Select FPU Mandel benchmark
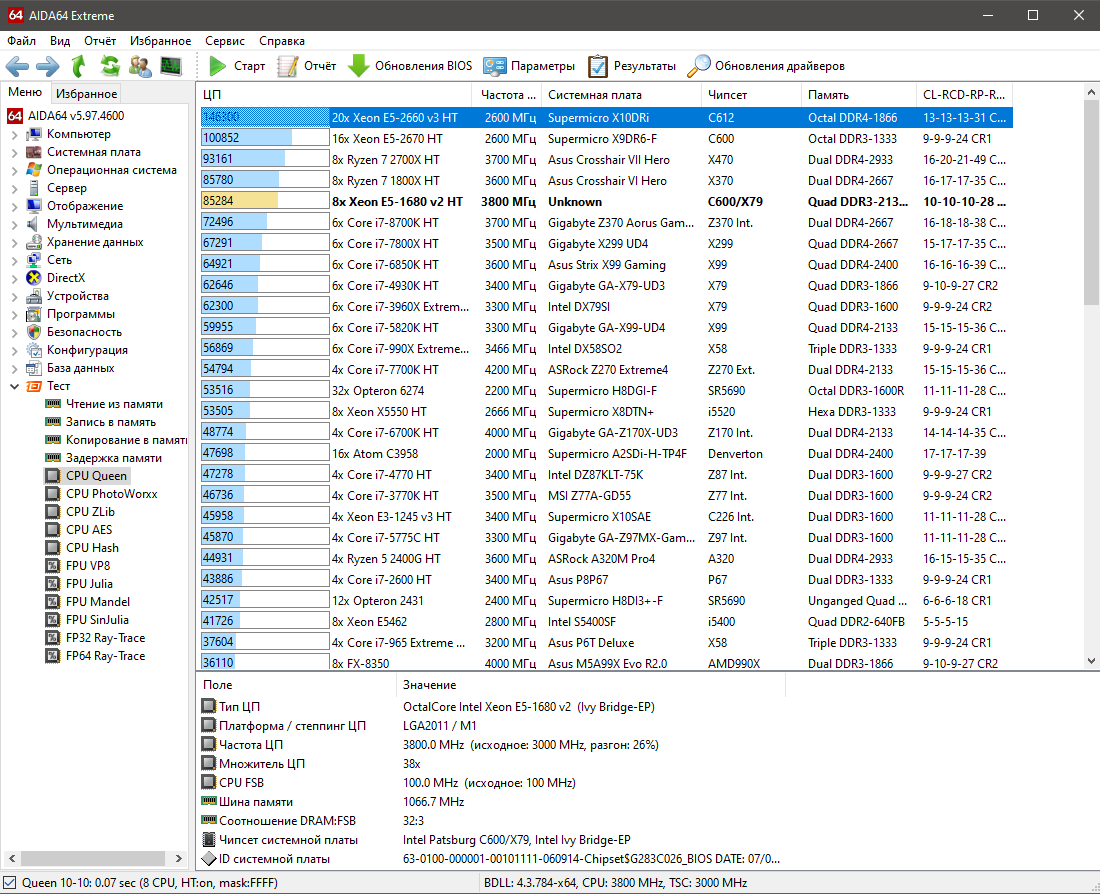 [x=98, y=602]
